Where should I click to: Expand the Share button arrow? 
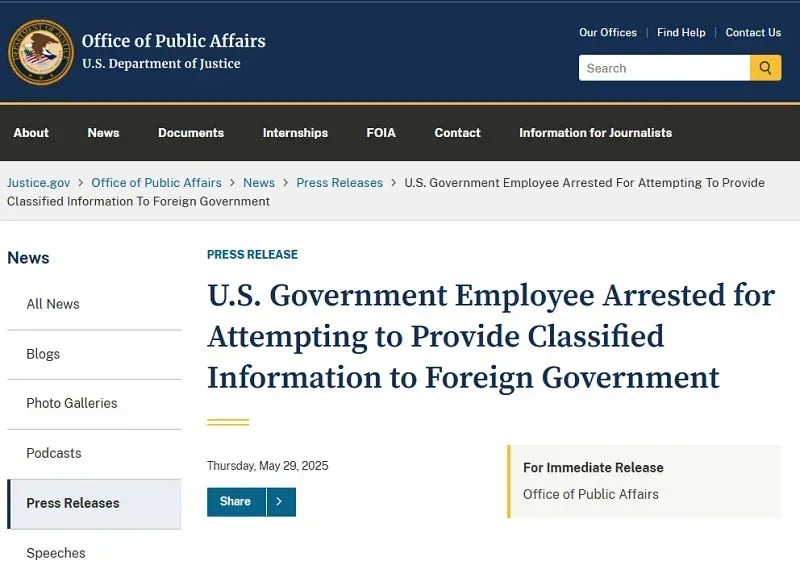click(281, 502)
